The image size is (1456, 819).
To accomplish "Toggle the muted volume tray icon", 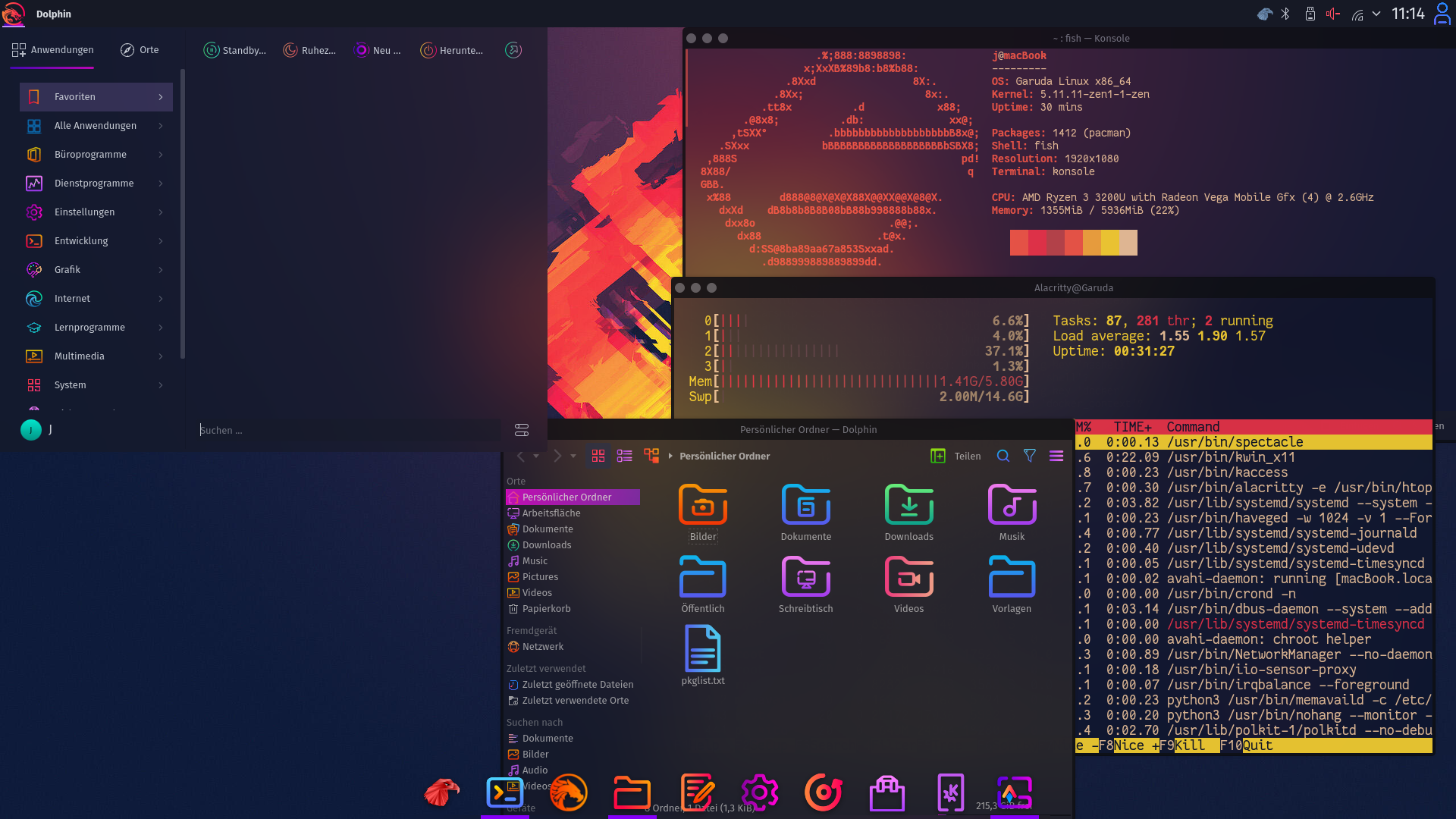I will (1332, 14).
